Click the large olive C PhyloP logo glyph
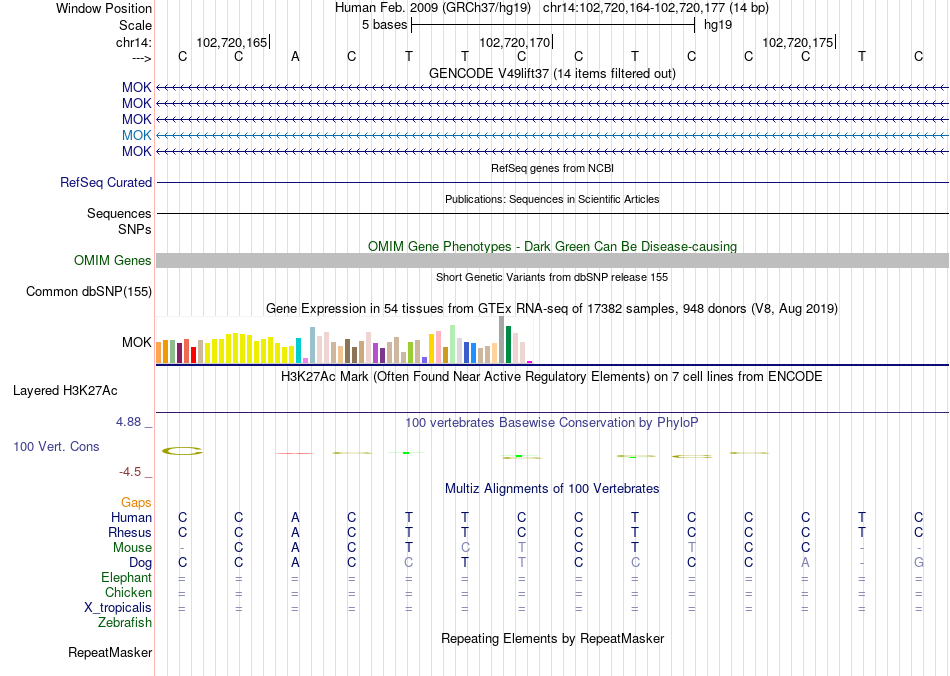This screenshot has width=950, height=676. pos(182,451)
